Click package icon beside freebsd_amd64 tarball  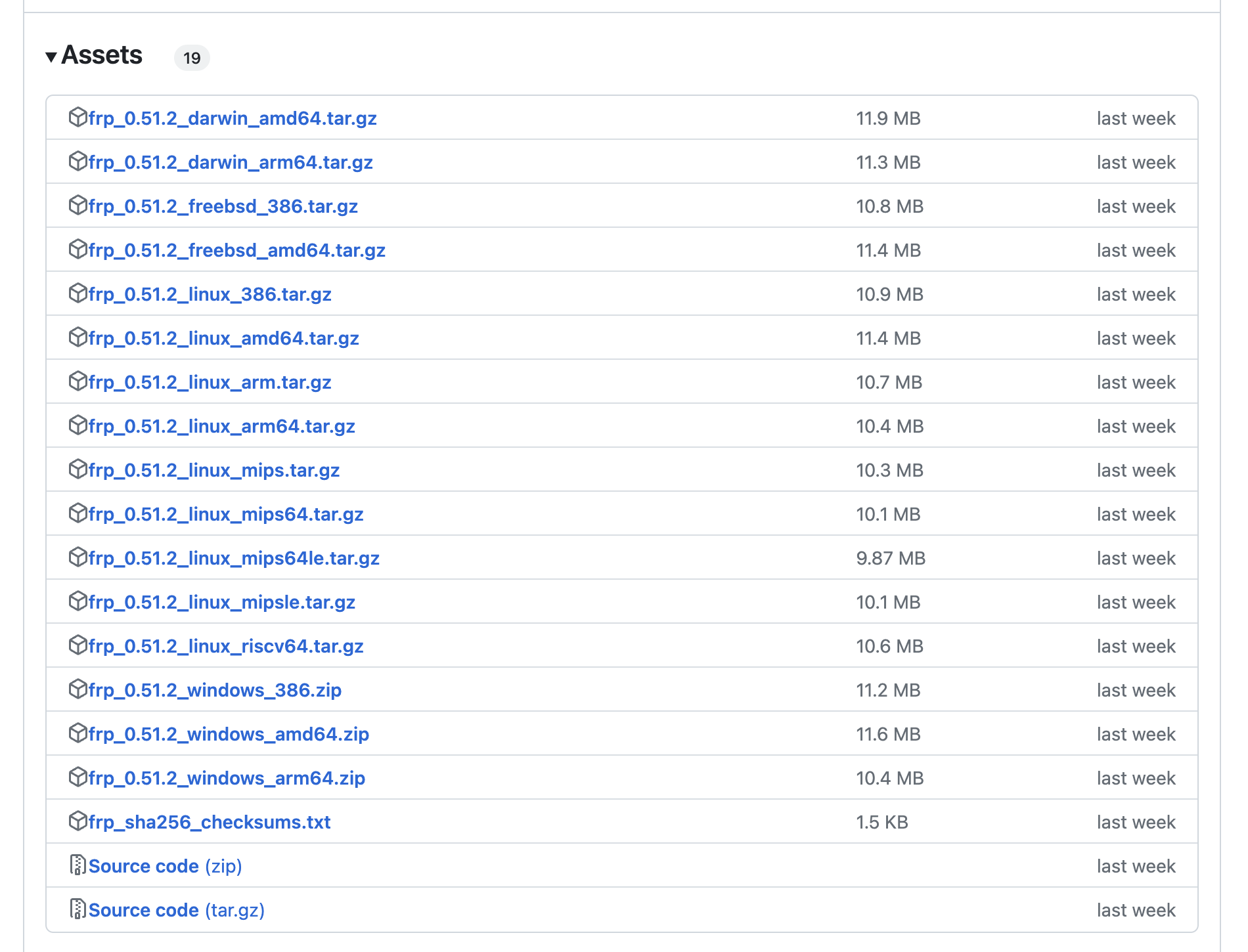click(x=78, y=249)
